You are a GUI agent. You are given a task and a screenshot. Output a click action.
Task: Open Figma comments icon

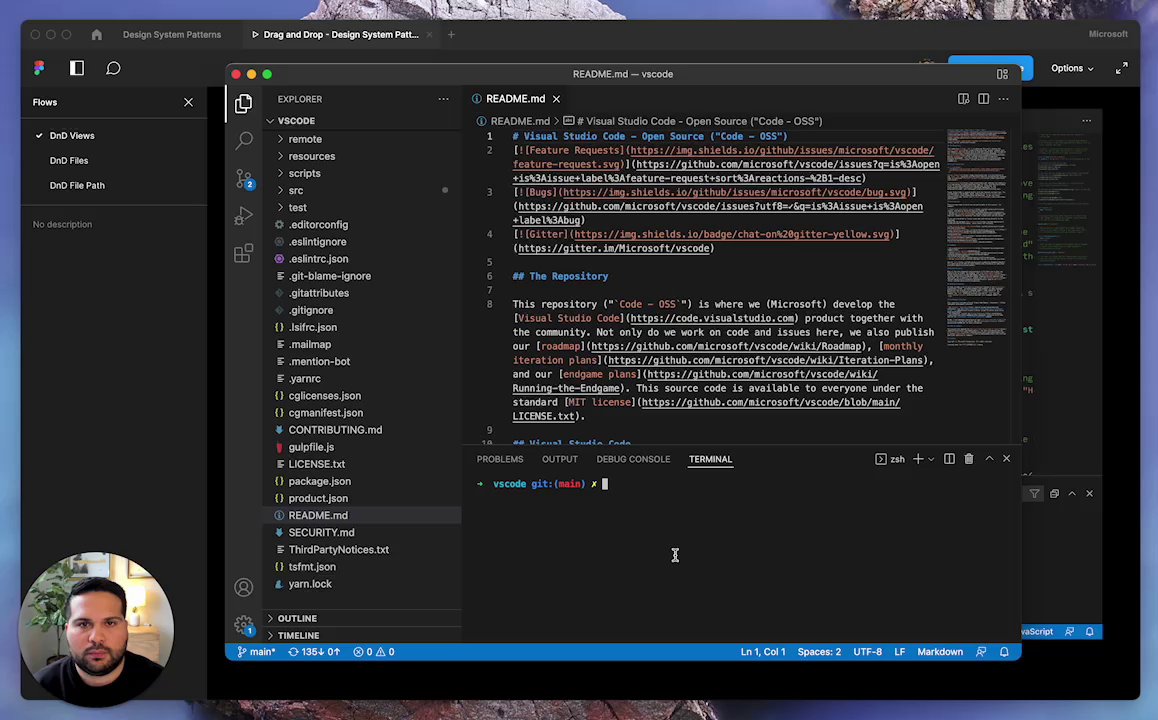[x=113, y=68]
